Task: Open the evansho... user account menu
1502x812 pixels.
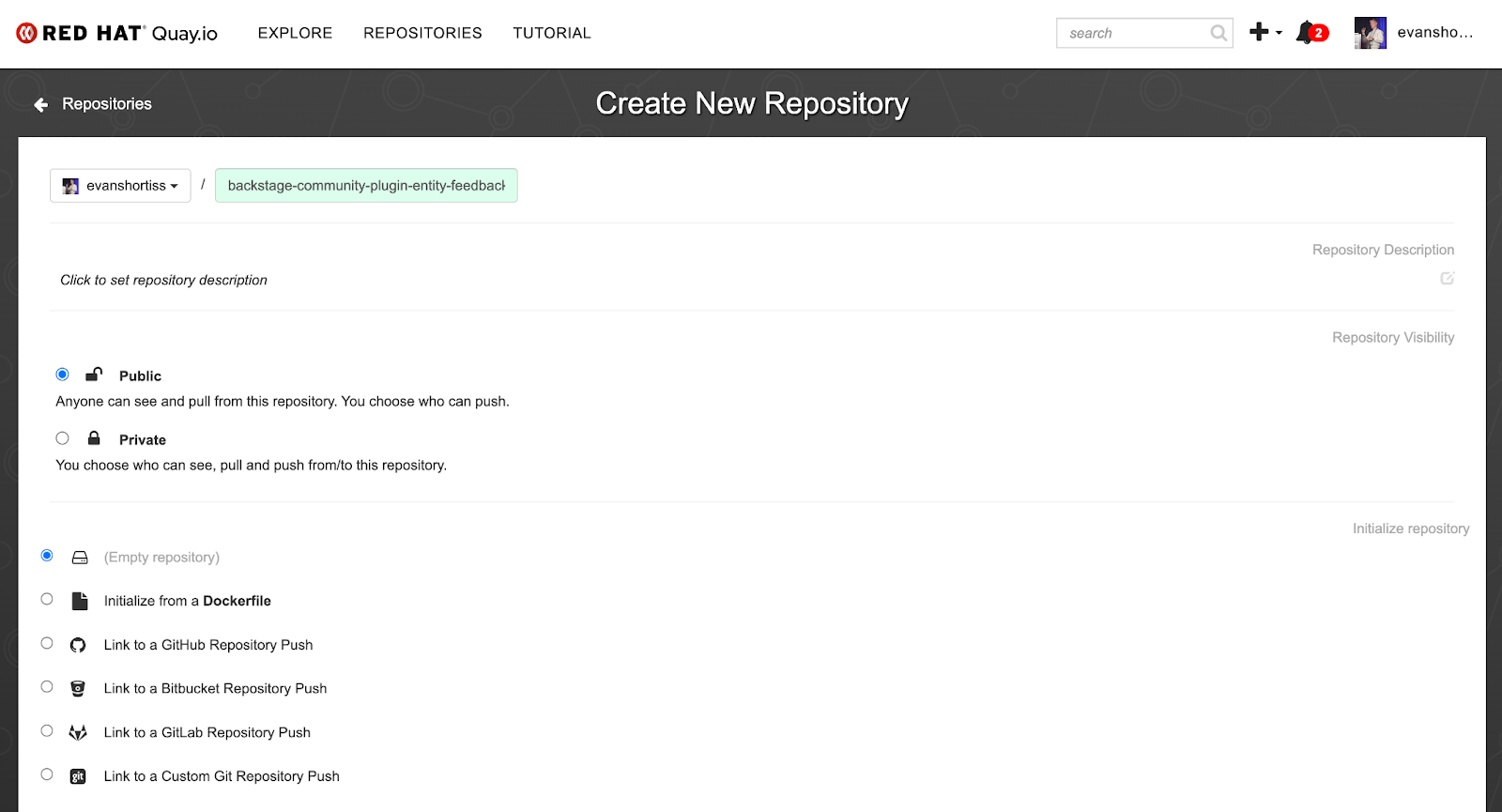Action: click(x=1434, y=33)
